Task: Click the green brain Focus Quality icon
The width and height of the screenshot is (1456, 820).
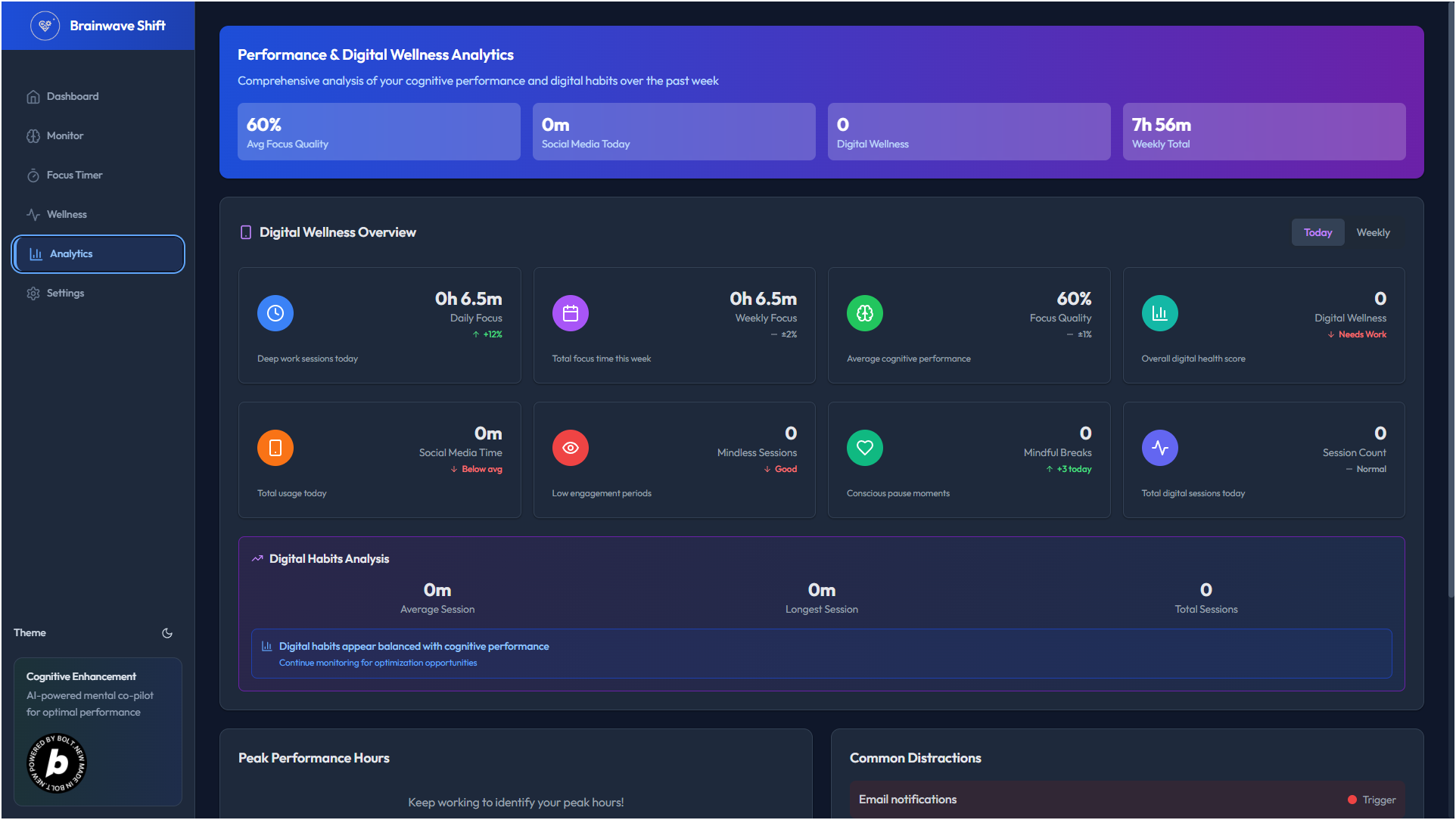Action: 865,313
